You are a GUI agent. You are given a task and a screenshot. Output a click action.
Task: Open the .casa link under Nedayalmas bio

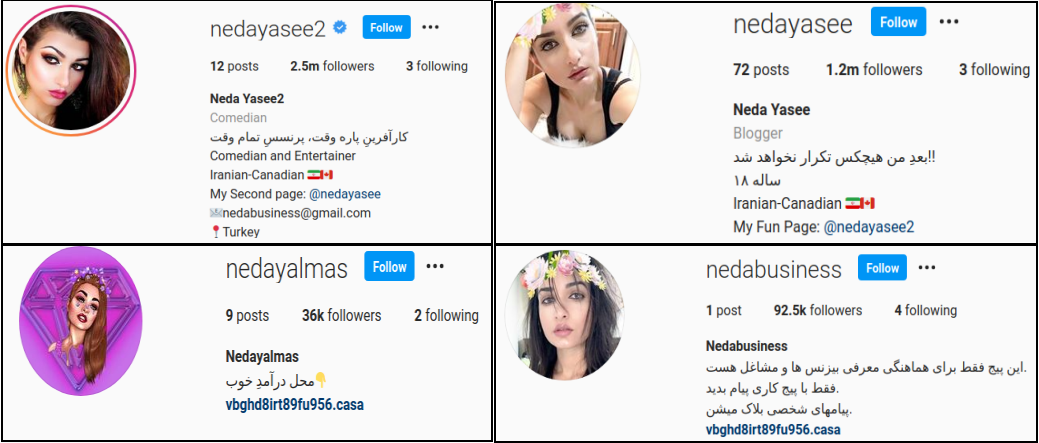(x=295, y=404)
